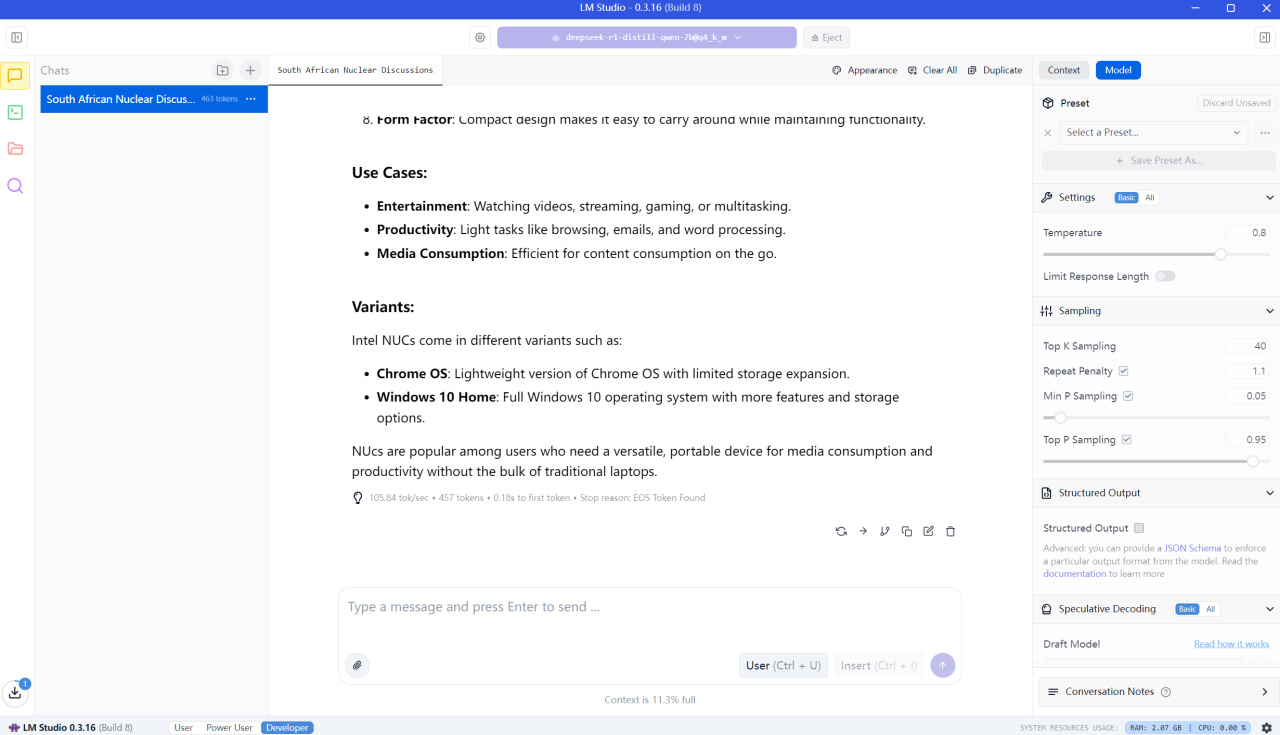
Task: Toggle Limit Response Length switch
Action: [1165, 276]
